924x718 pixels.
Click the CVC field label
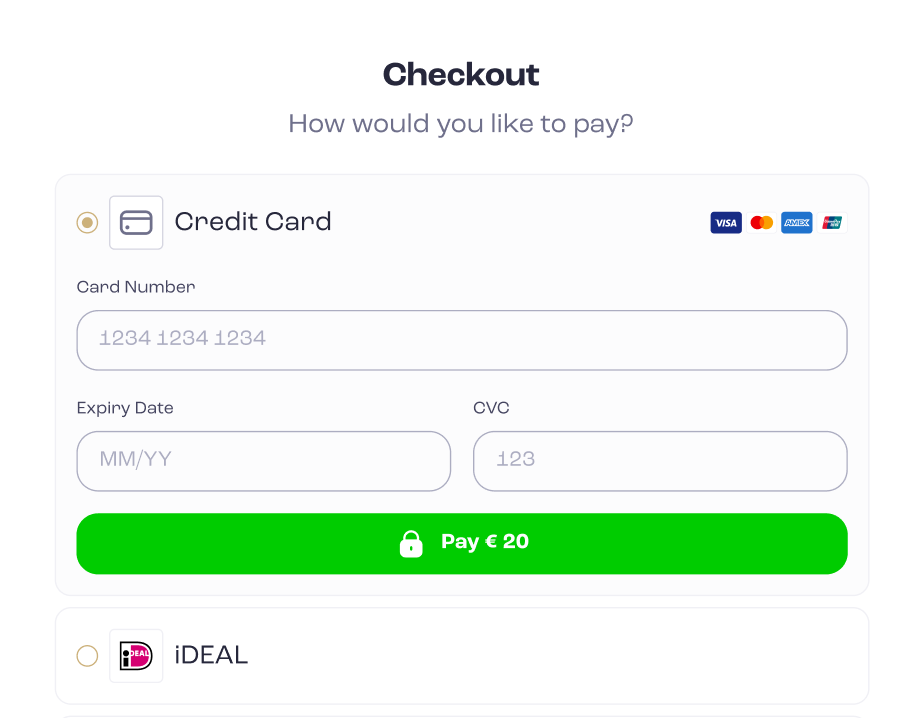[x=491, y=408]
